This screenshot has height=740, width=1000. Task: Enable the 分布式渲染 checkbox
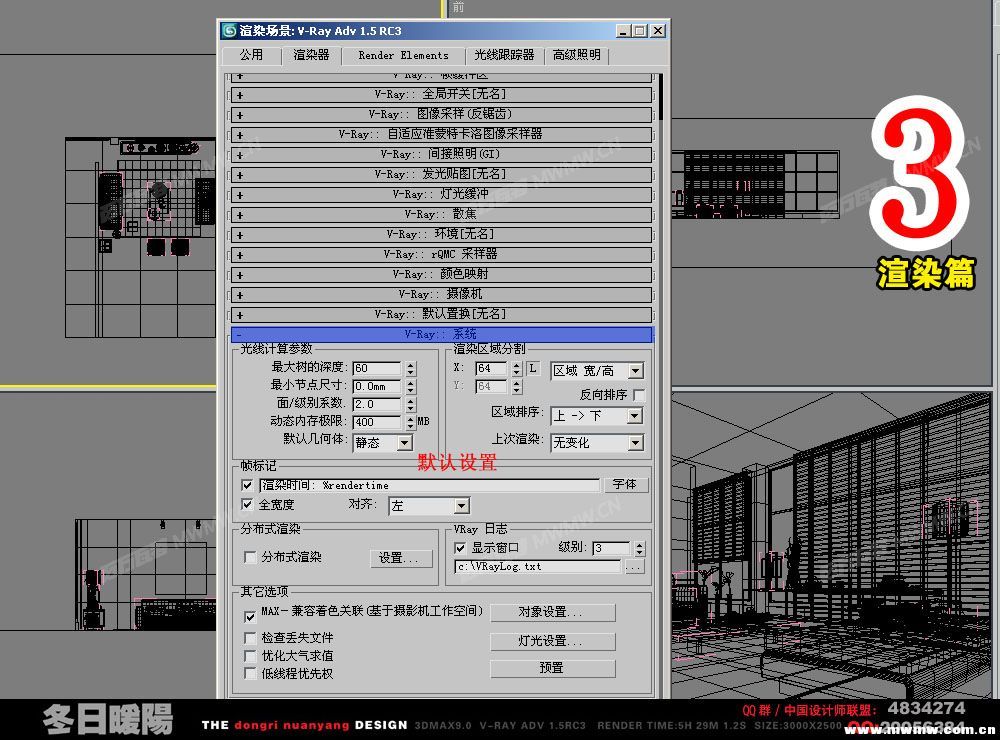(x=251, y=557)
